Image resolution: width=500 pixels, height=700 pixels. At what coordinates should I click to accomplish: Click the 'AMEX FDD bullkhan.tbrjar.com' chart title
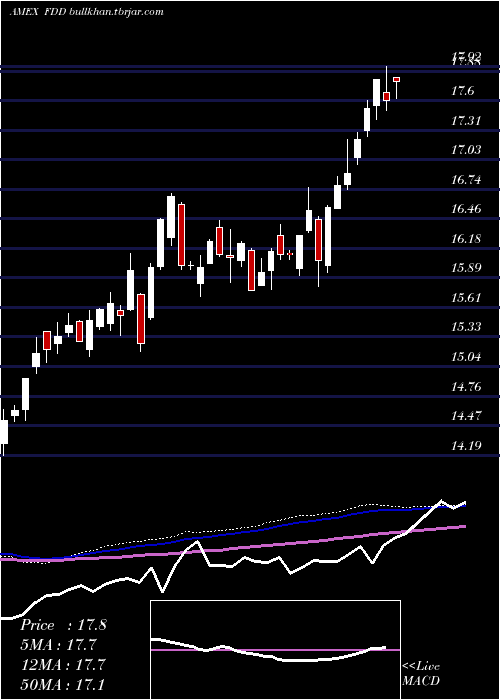pyautogui.click(x=87, y=12)
